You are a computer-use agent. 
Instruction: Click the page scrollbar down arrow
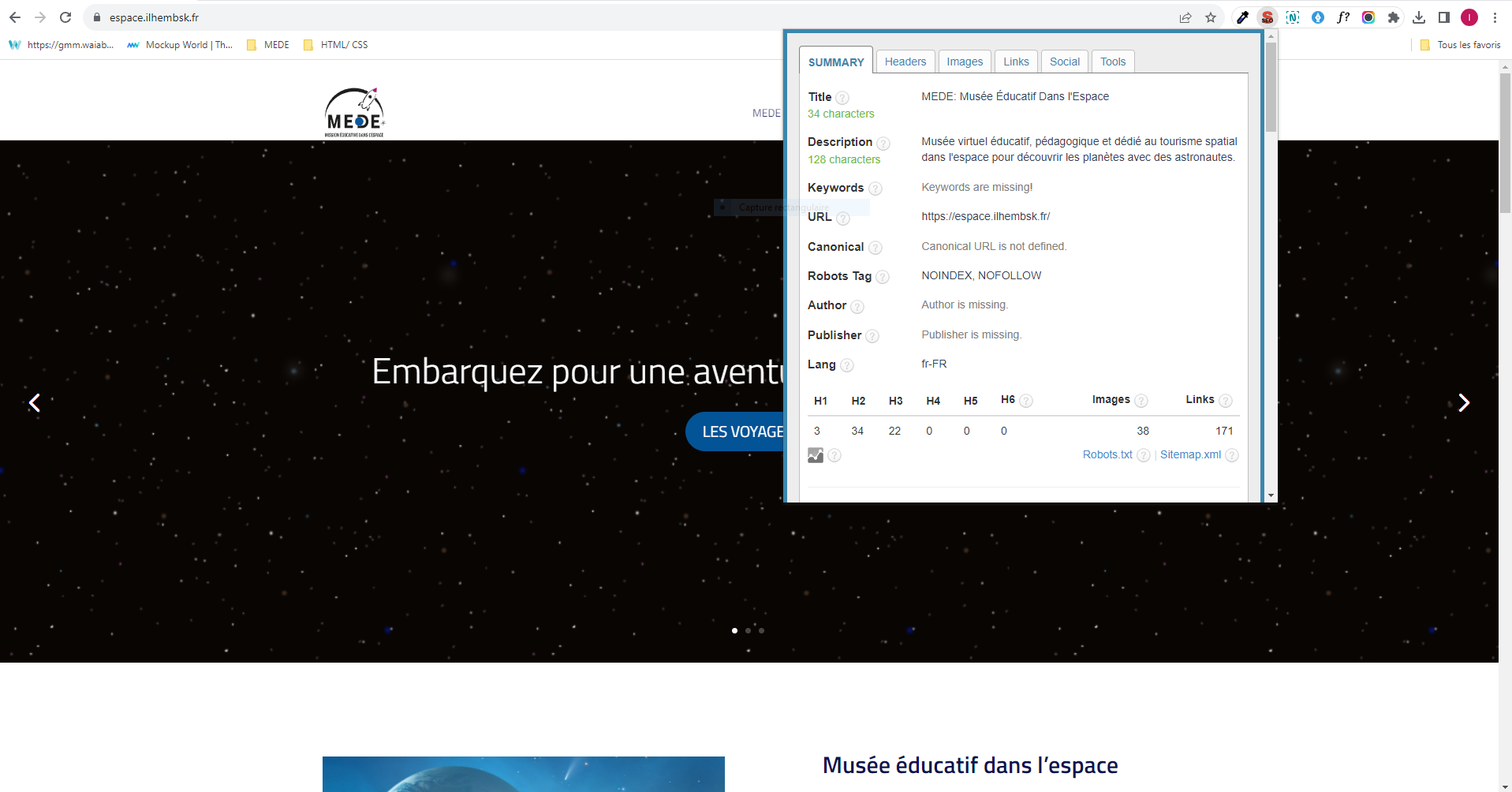click(x=1505, y=786)
